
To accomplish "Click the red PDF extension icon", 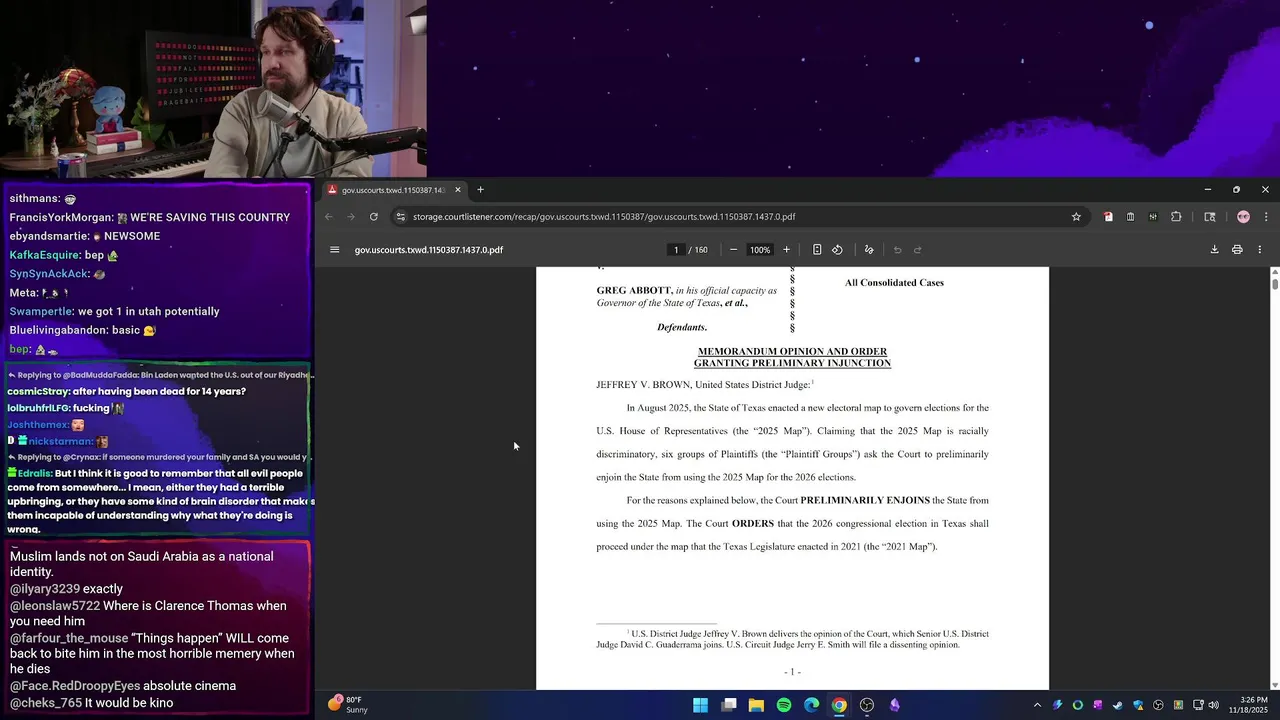I will [1108, 217].
